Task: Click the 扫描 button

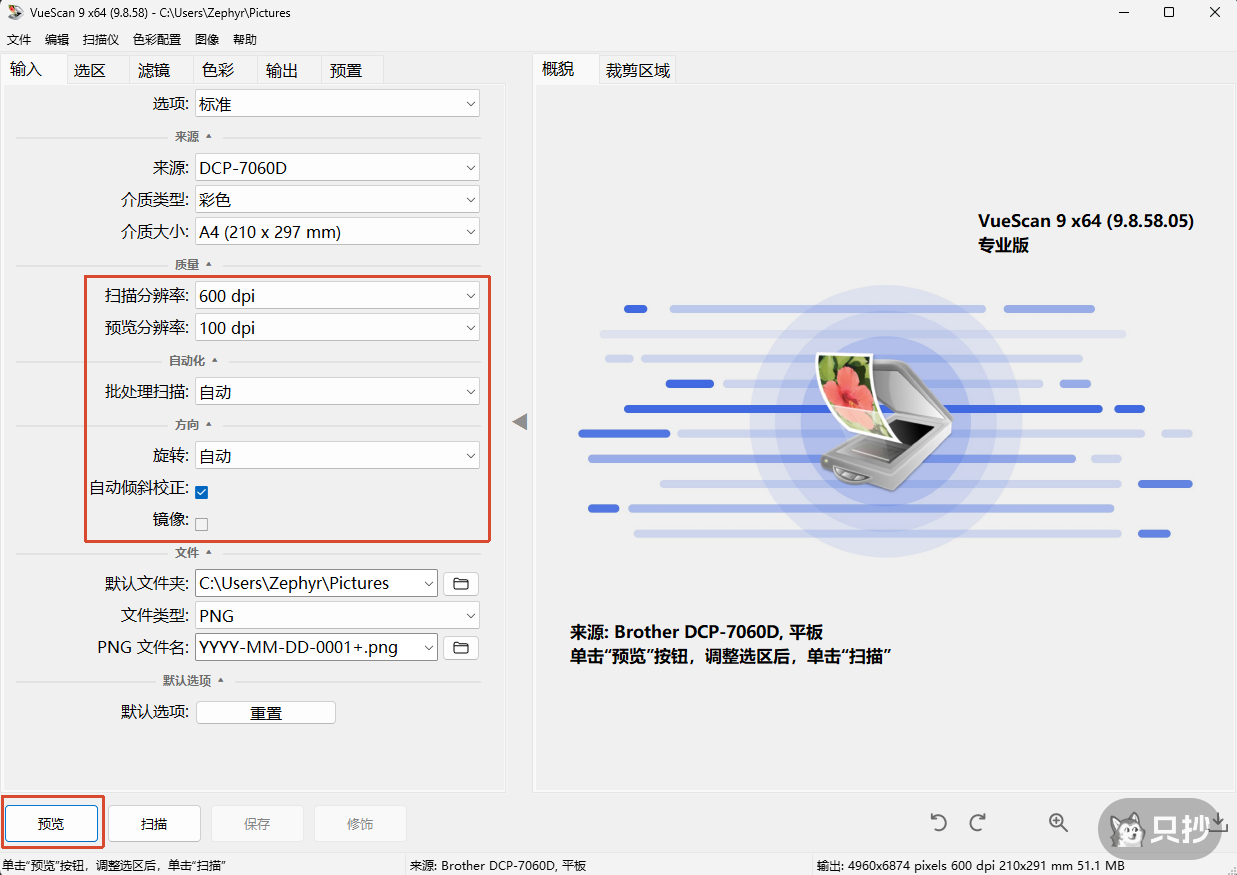Action: [154, 824]
